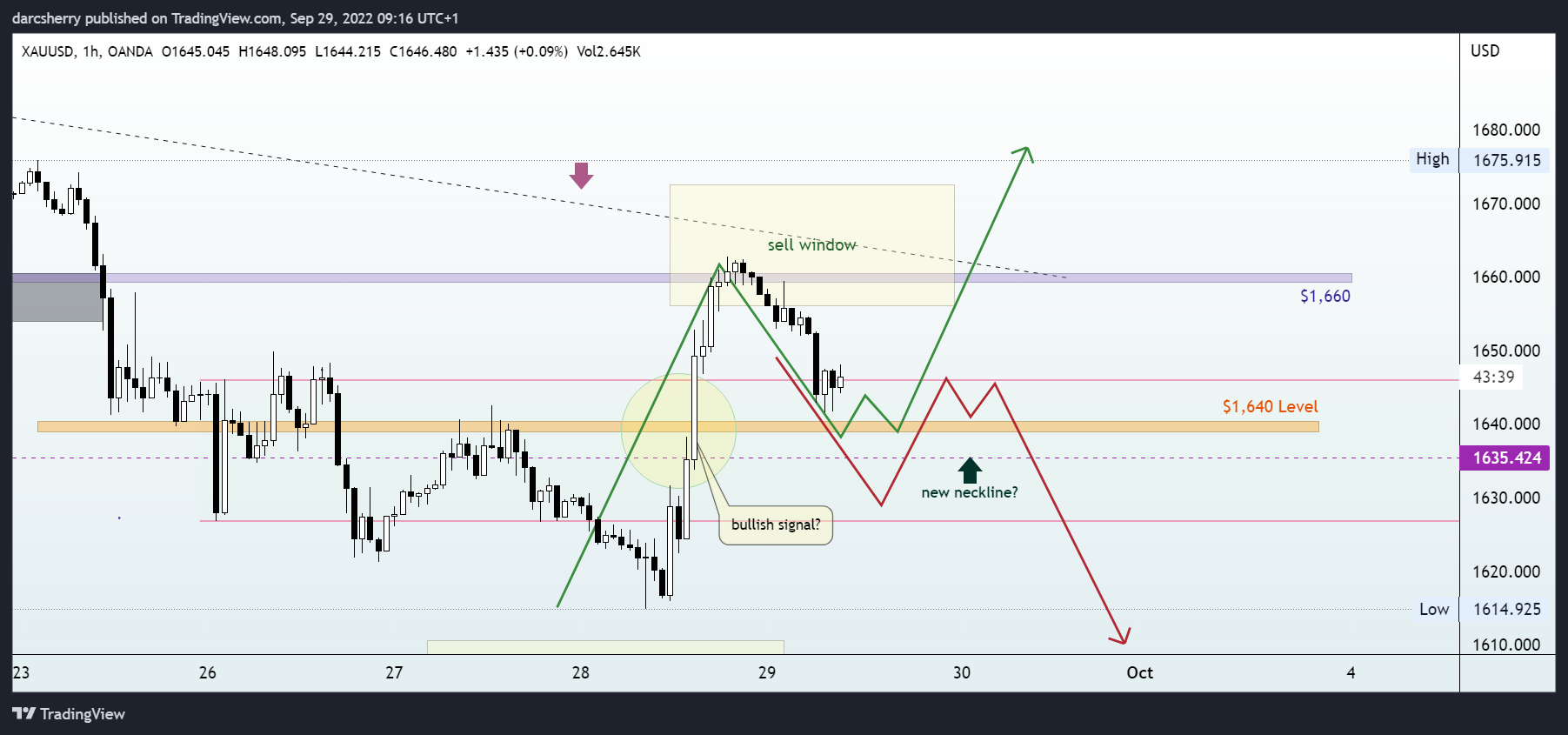Image resolution: width=1568 pixels, height=735 pixels.
Task: Click the 1680.000 price axis label
Action: [1506, 130]
